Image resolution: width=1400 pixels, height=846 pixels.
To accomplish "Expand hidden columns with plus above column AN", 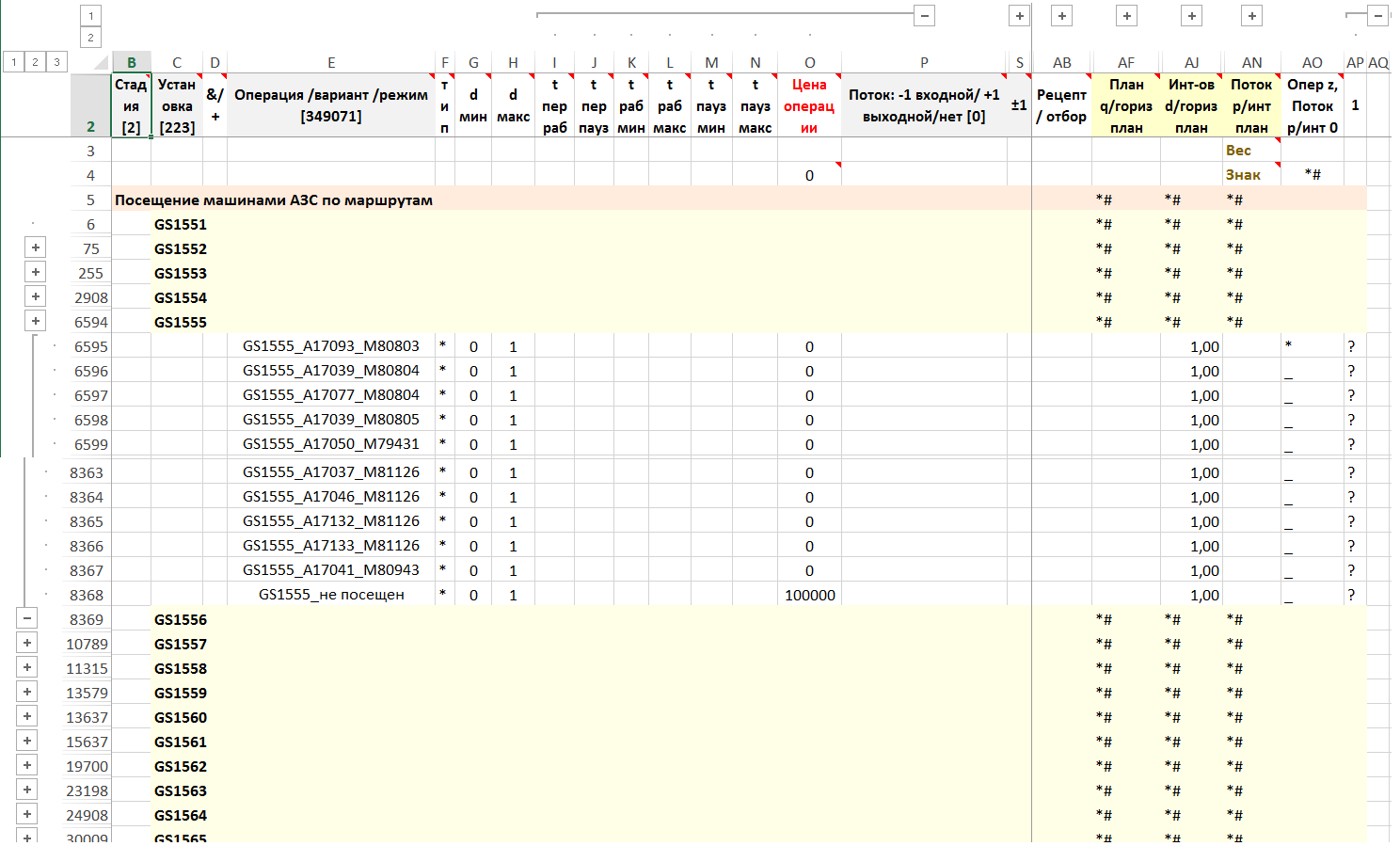I will click(x=1251, y=15).
